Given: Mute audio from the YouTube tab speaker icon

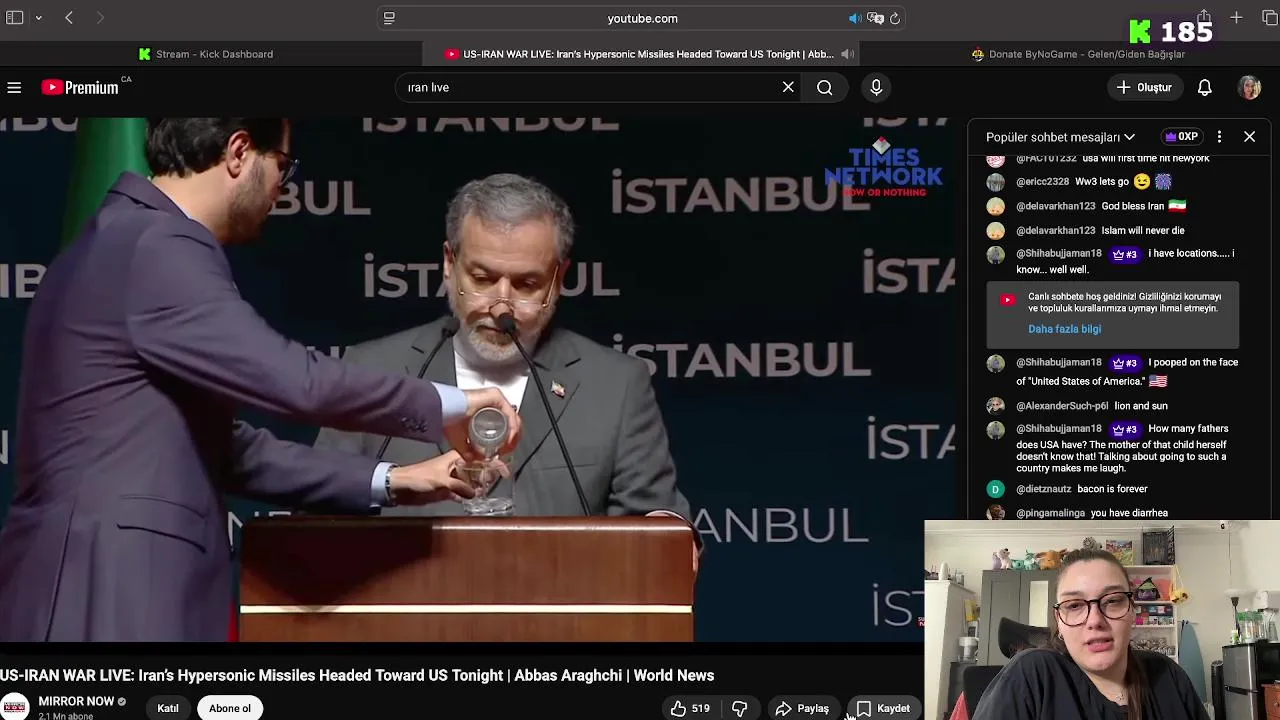Looking at the screenshot, I should click(847, 54).
